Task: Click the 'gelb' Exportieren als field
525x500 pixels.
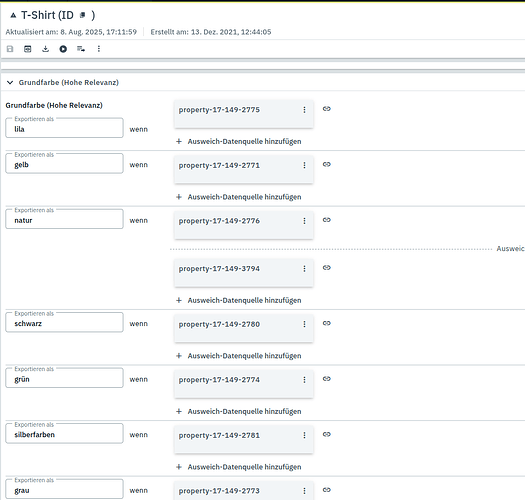Action: pyautogui.click(x=64, y=164)
